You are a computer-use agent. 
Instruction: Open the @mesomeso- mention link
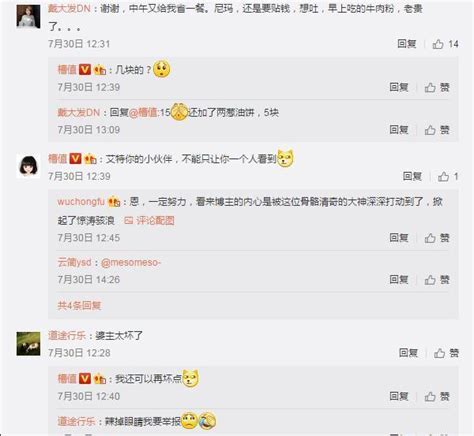(x=131, y=263)
